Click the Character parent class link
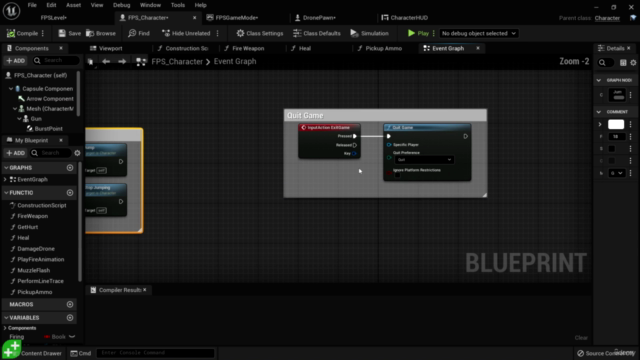The image size is (640, 360). (x=607, y=18)
